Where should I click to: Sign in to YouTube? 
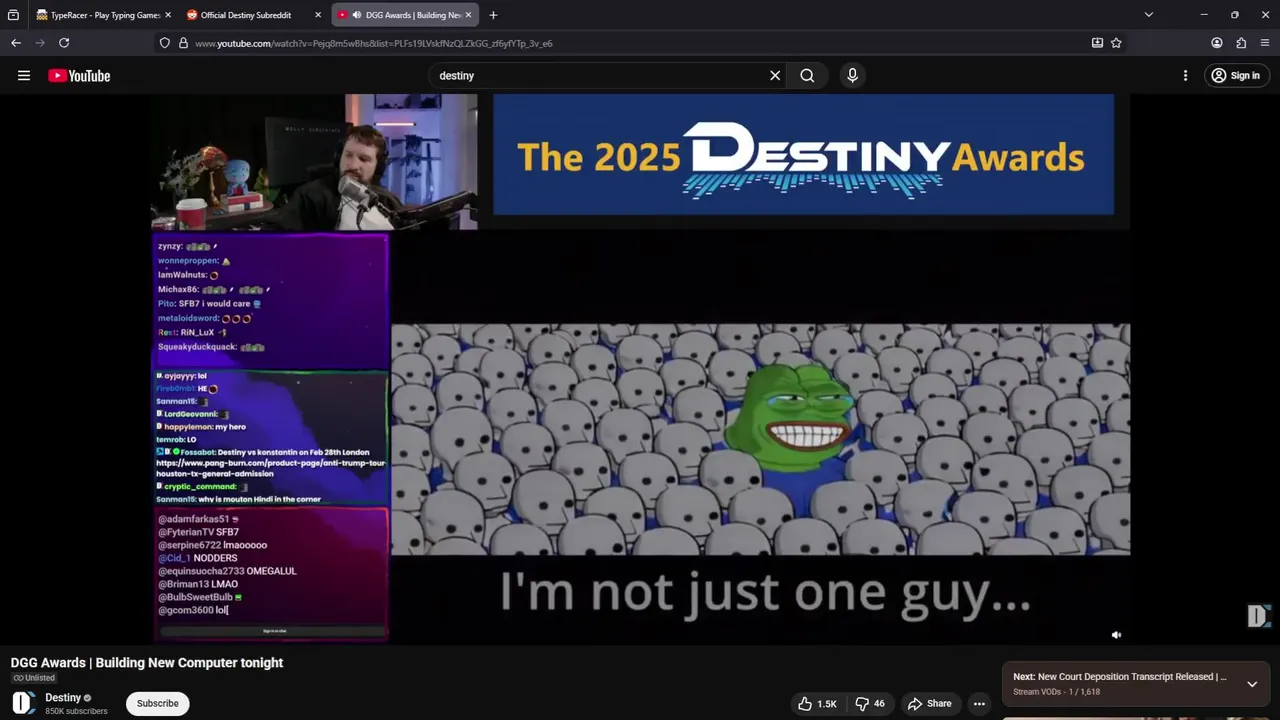point(1235,76)
